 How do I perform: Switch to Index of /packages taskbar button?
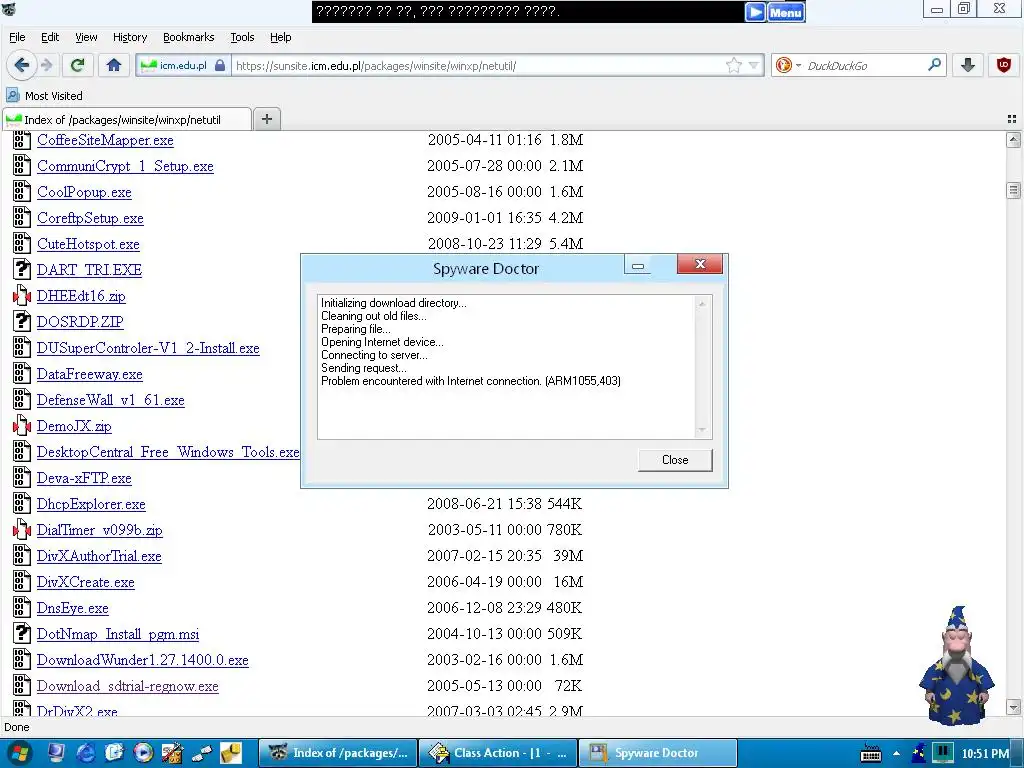(338, 753)
